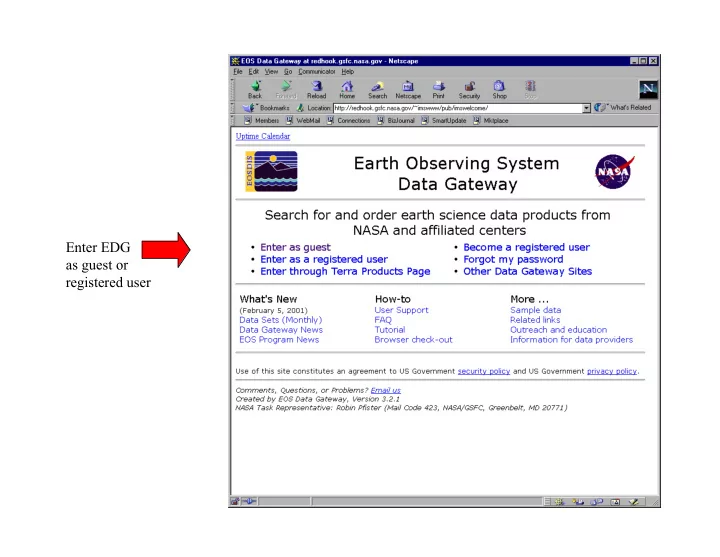Click the Uptime Calendar link

click(x=262, y=136)
